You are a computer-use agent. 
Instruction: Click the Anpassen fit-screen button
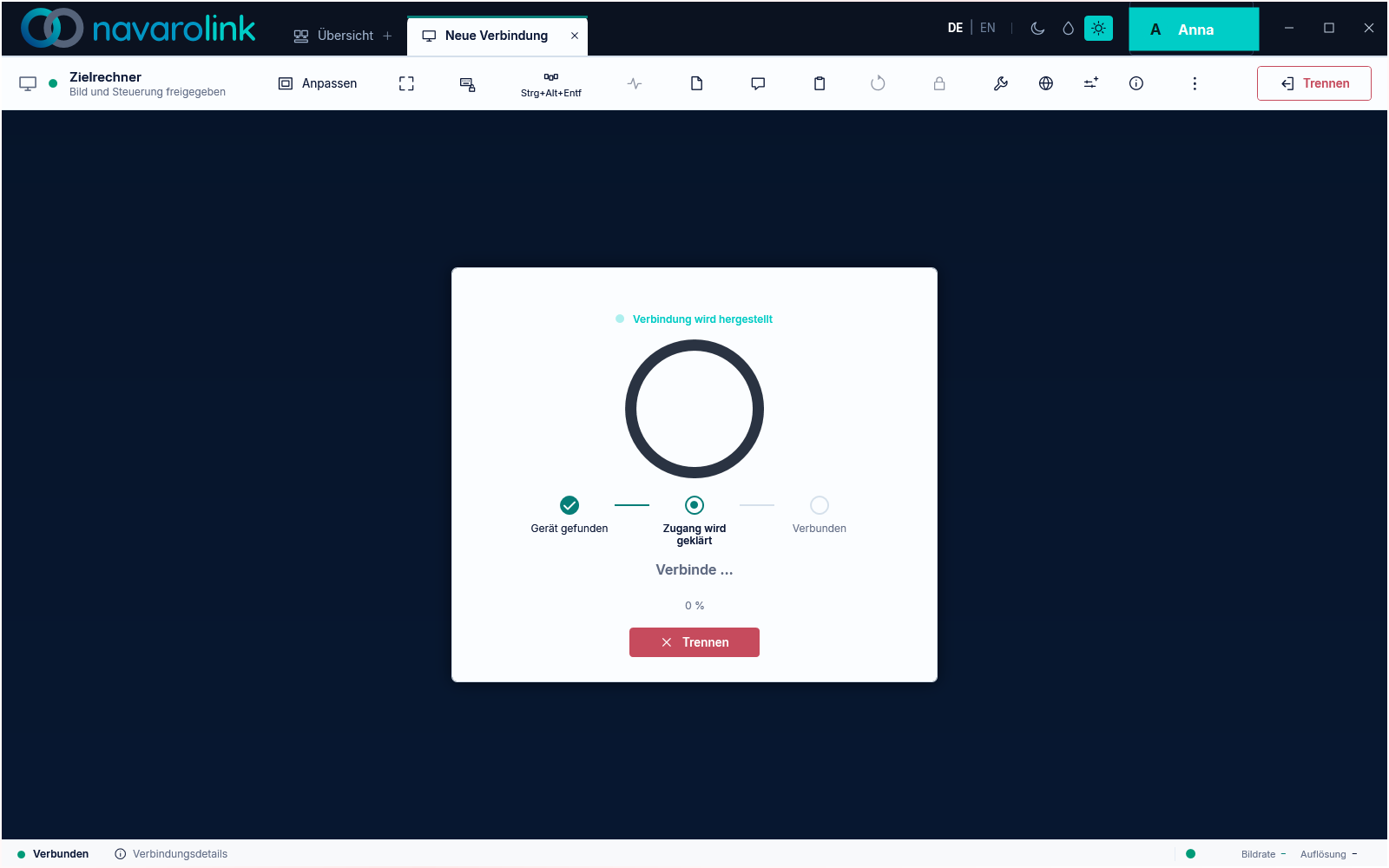coord(318,83)
